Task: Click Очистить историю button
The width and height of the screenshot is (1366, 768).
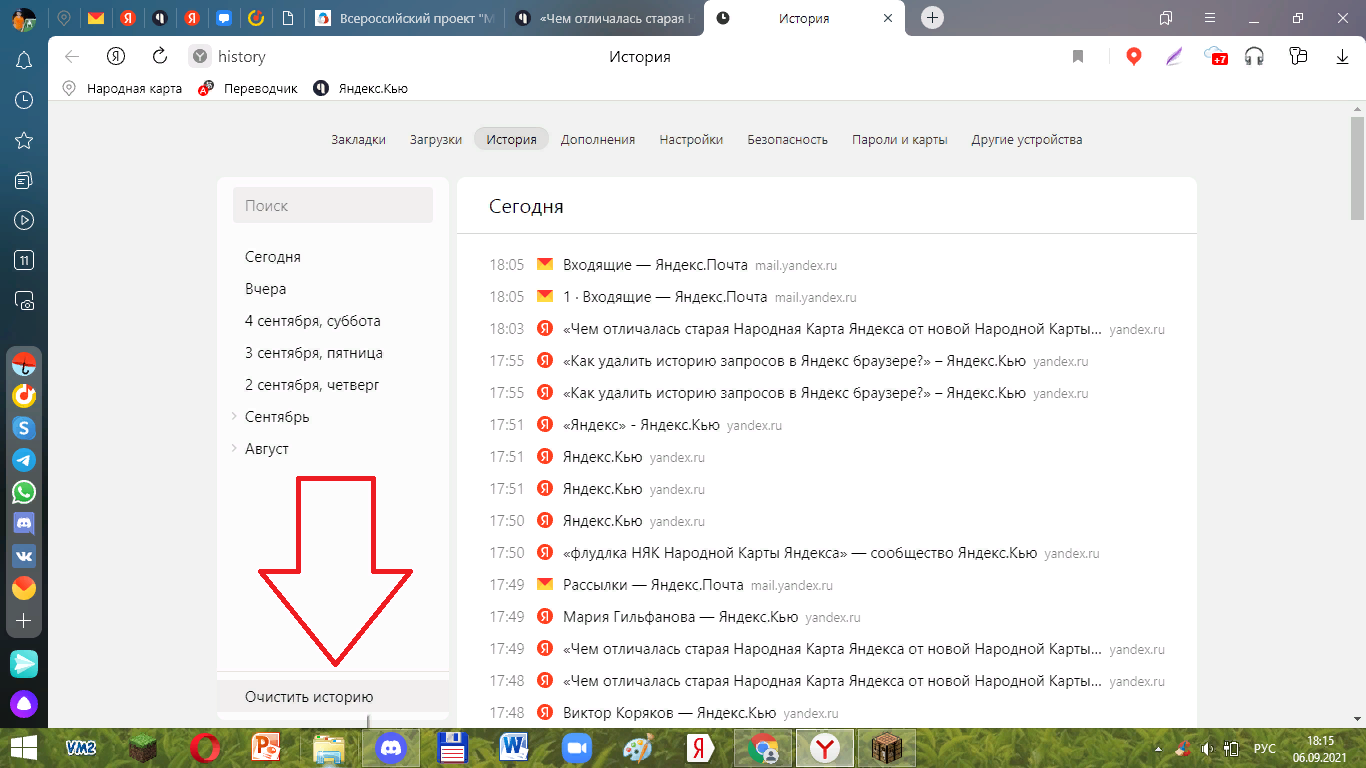Action: 333,697
